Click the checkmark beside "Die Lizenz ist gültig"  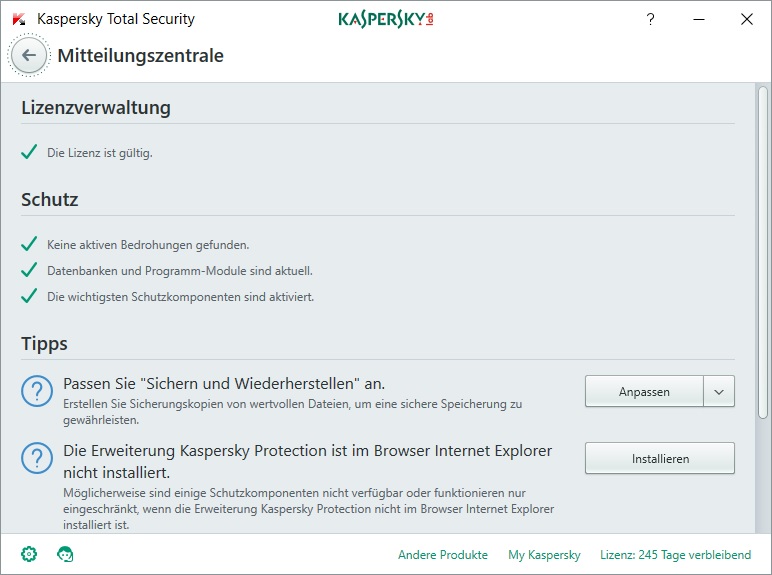(x=29, y=153)
